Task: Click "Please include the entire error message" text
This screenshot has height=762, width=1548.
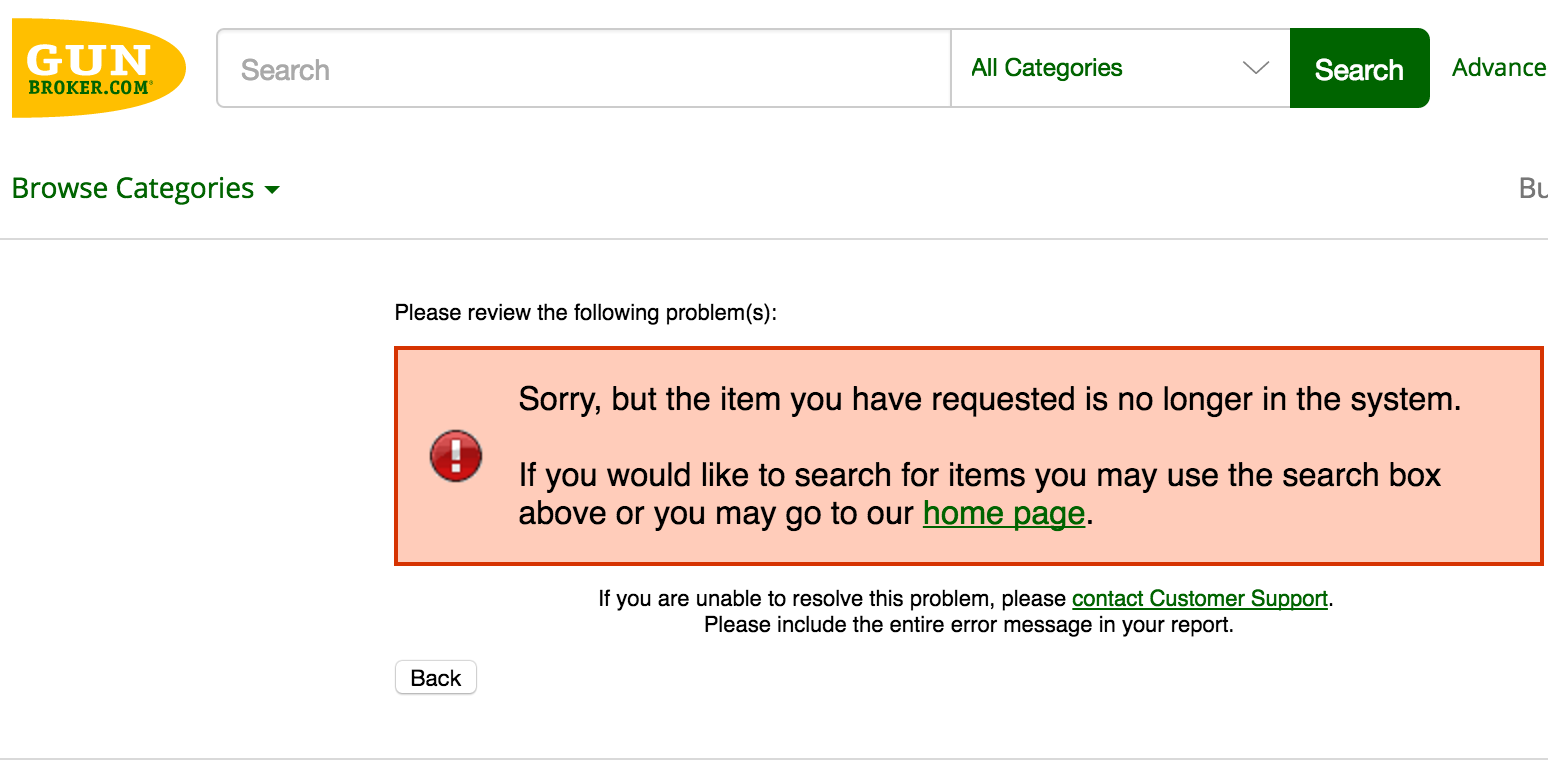Action: tap(968, 625)
